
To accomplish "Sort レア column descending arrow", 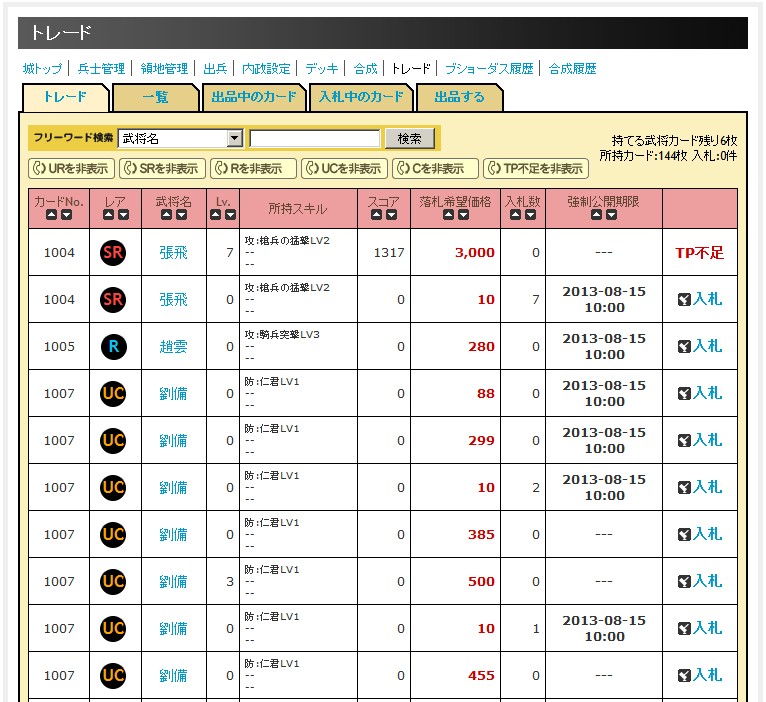I will click(x=124, y=215).
